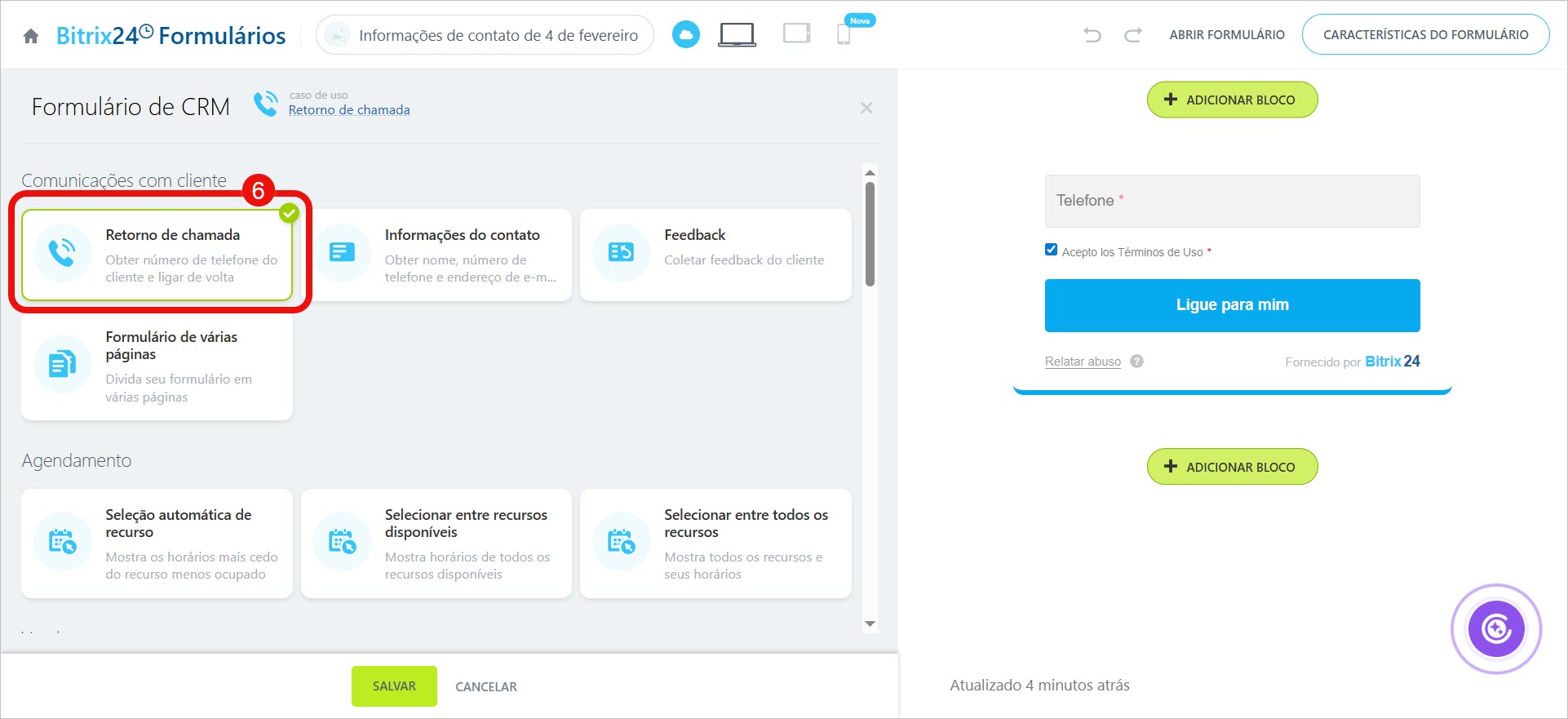Screen dimensions: 1568x719
Task: Click the blue cloud publish icon
Action: [x=685, y=35]
